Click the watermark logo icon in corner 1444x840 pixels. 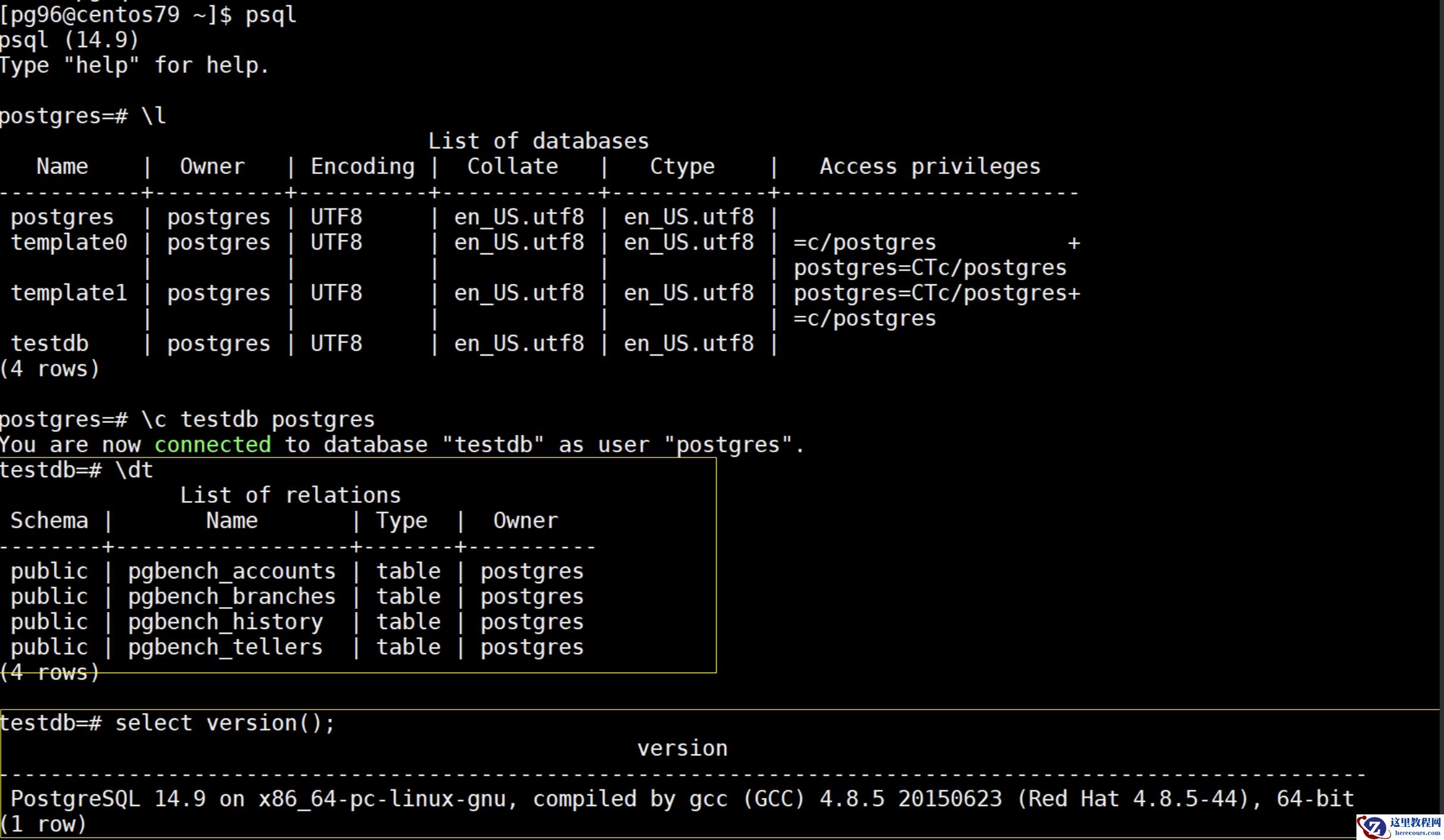[1373, 827]
